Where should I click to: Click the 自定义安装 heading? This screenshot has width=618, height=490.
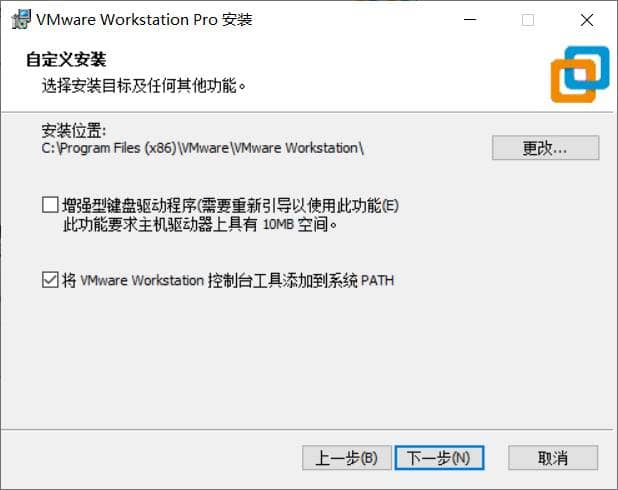(x=66, y=60)
